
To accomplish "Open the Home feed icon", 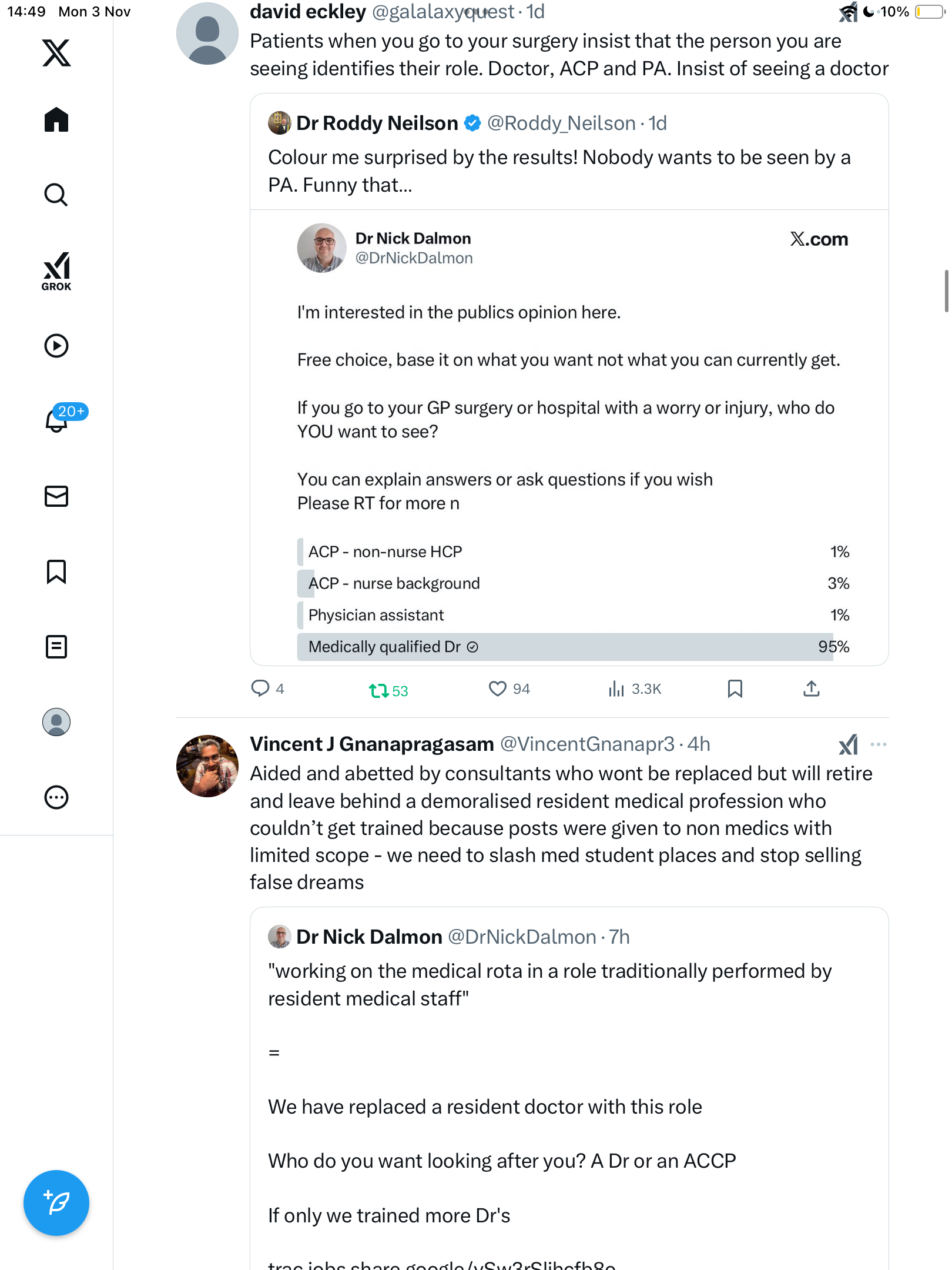I will [56, 120].
